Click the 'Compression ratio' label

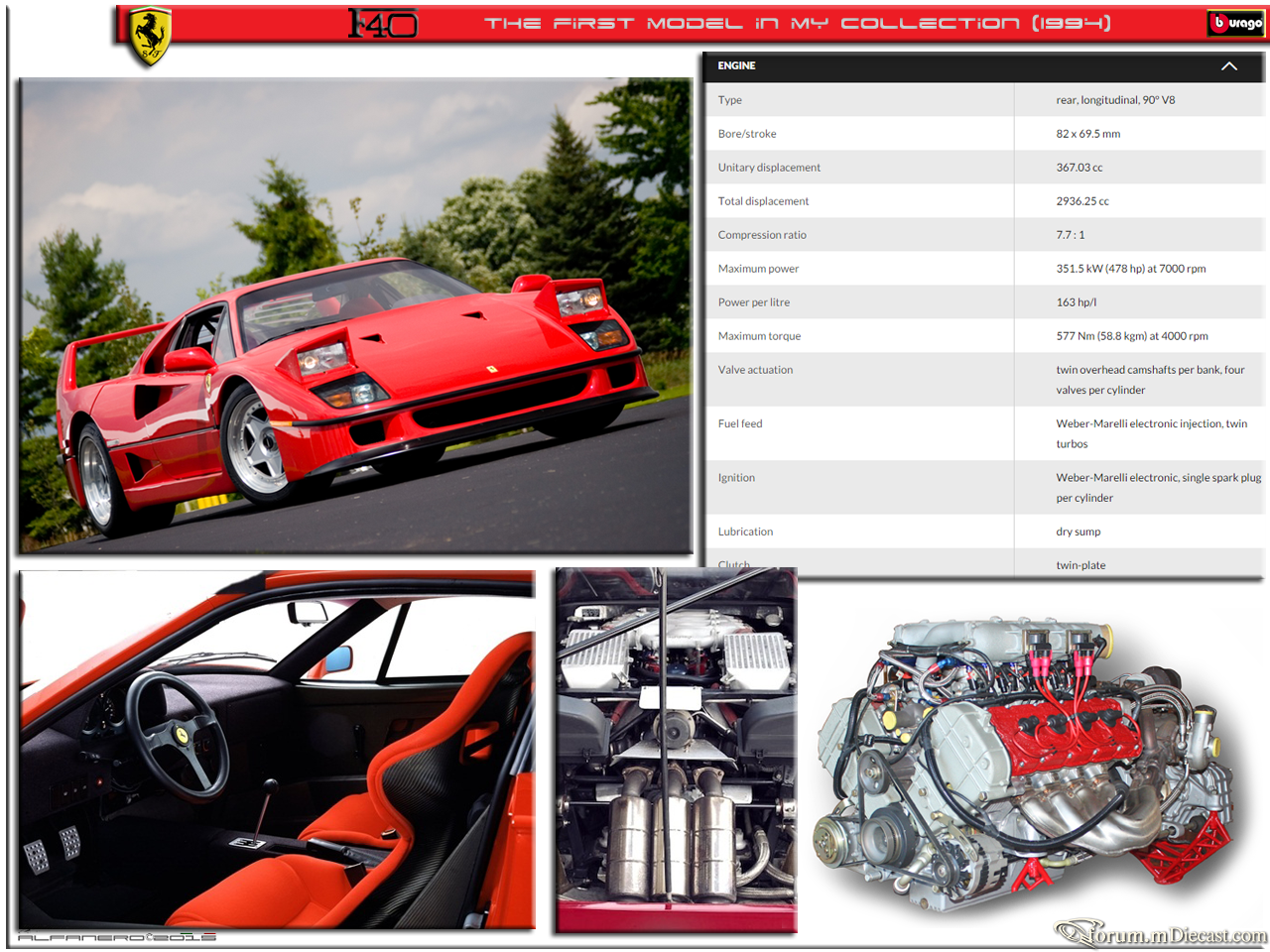tap(762, 235)
